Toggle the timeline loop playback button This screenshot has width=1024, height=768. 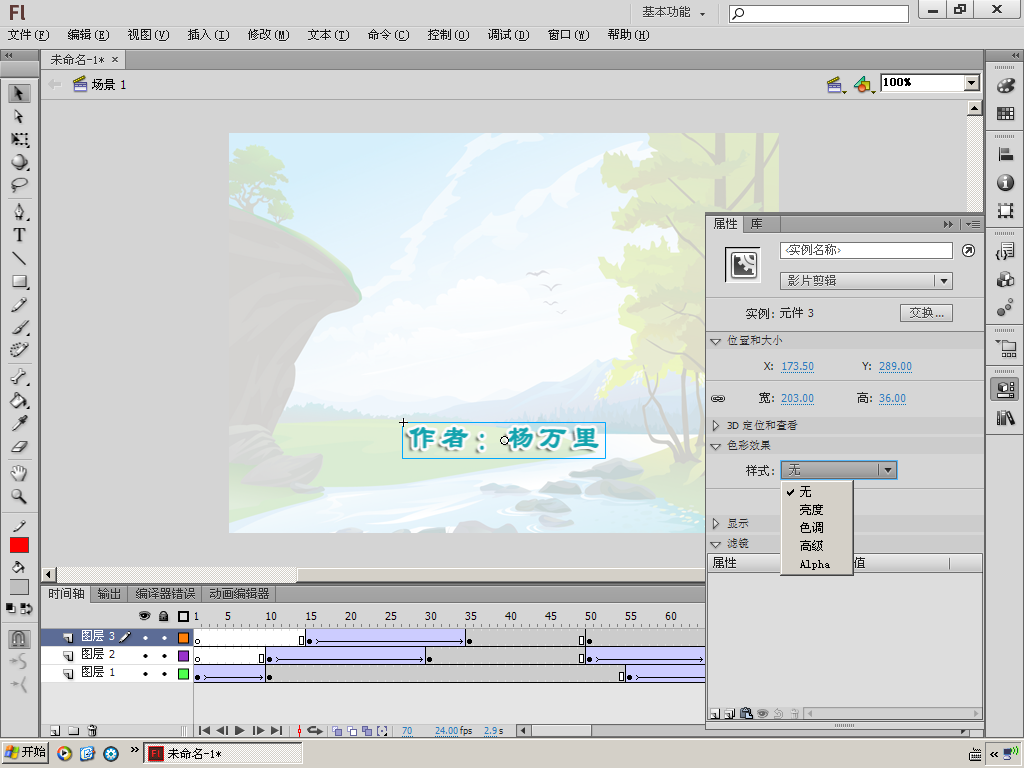(x=315, y=731)
